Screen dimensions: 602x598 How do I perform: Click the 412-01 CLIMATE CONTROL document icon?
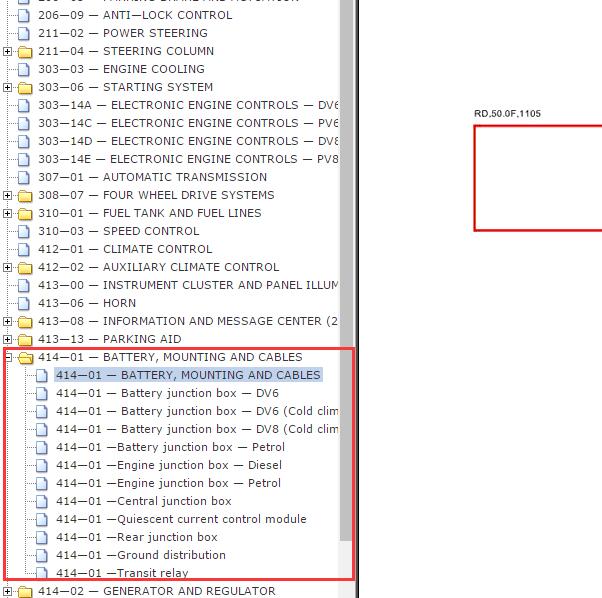(x=24, y=249)
